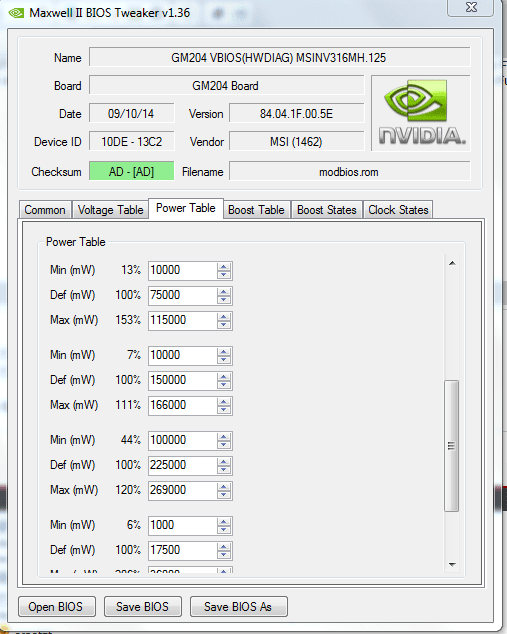Click the app icon in title bar

(x=16, y=13)
